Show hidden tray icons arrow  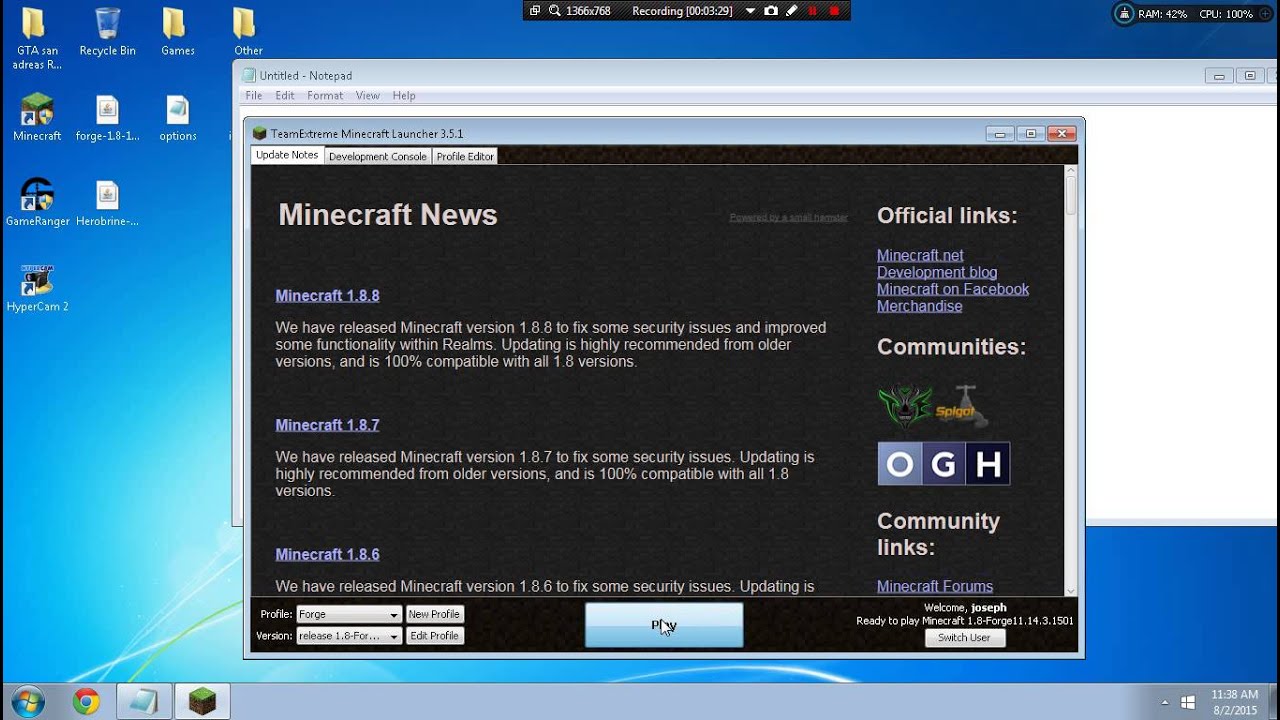(x=1165, y=702)
